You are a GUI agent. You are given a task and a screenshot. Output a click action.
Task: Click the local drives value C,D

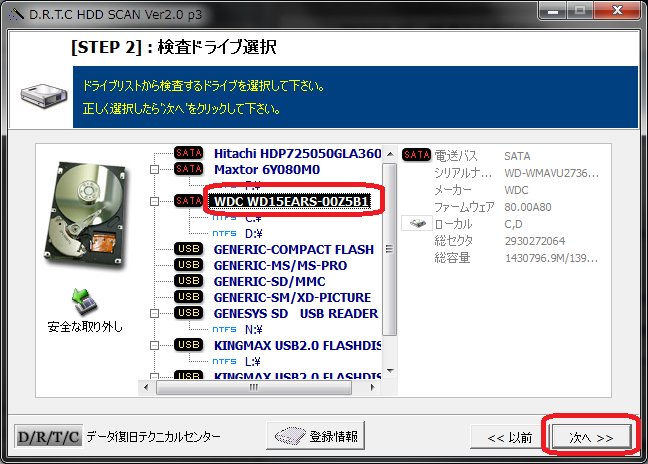click(513, 224)
